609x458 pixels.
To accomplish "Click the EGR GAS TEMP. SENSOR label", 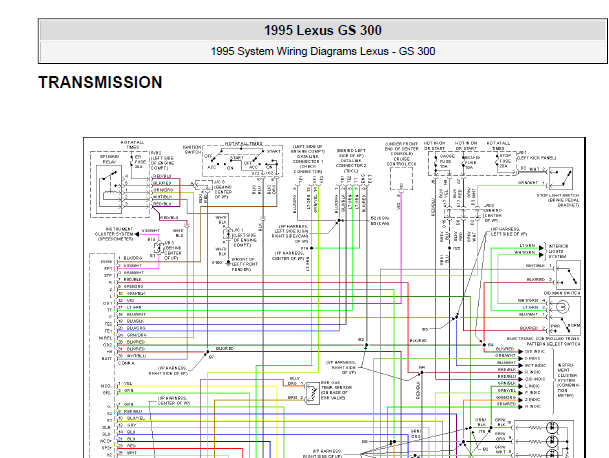I will [337, 390].
